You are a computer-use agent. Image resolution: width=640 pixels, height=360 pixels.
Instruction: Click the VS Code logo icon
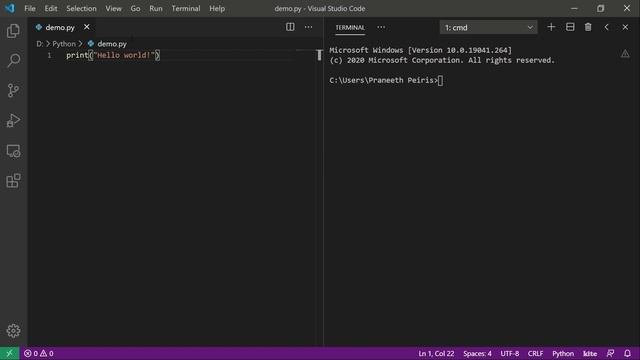click(10, 8)
